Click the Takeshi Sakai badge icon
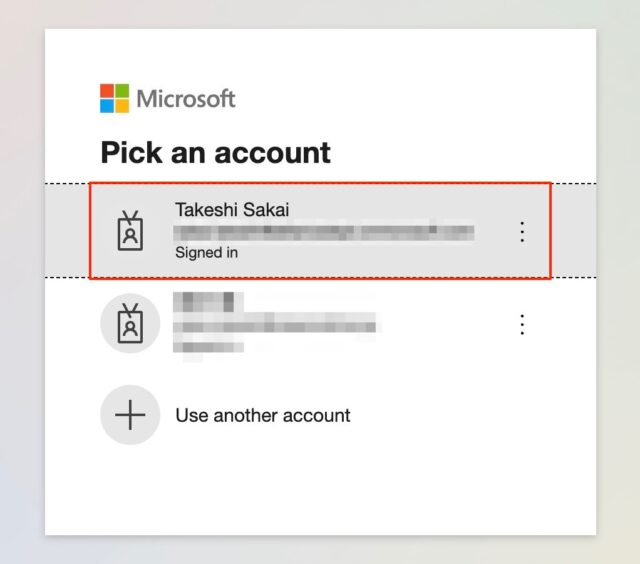 click(x=130, y=231)
